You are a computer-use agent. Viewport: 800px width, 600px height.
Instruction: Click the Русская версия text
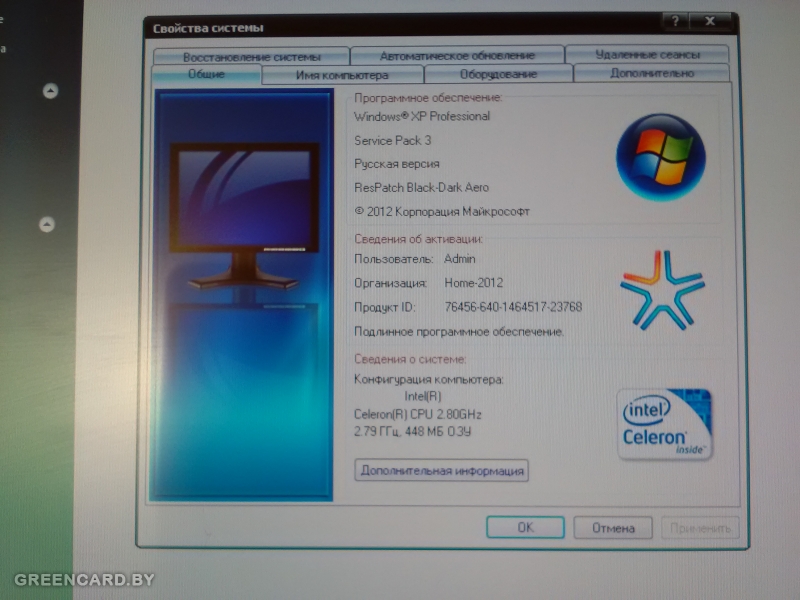pyautogui.click(x=396, y=164)
